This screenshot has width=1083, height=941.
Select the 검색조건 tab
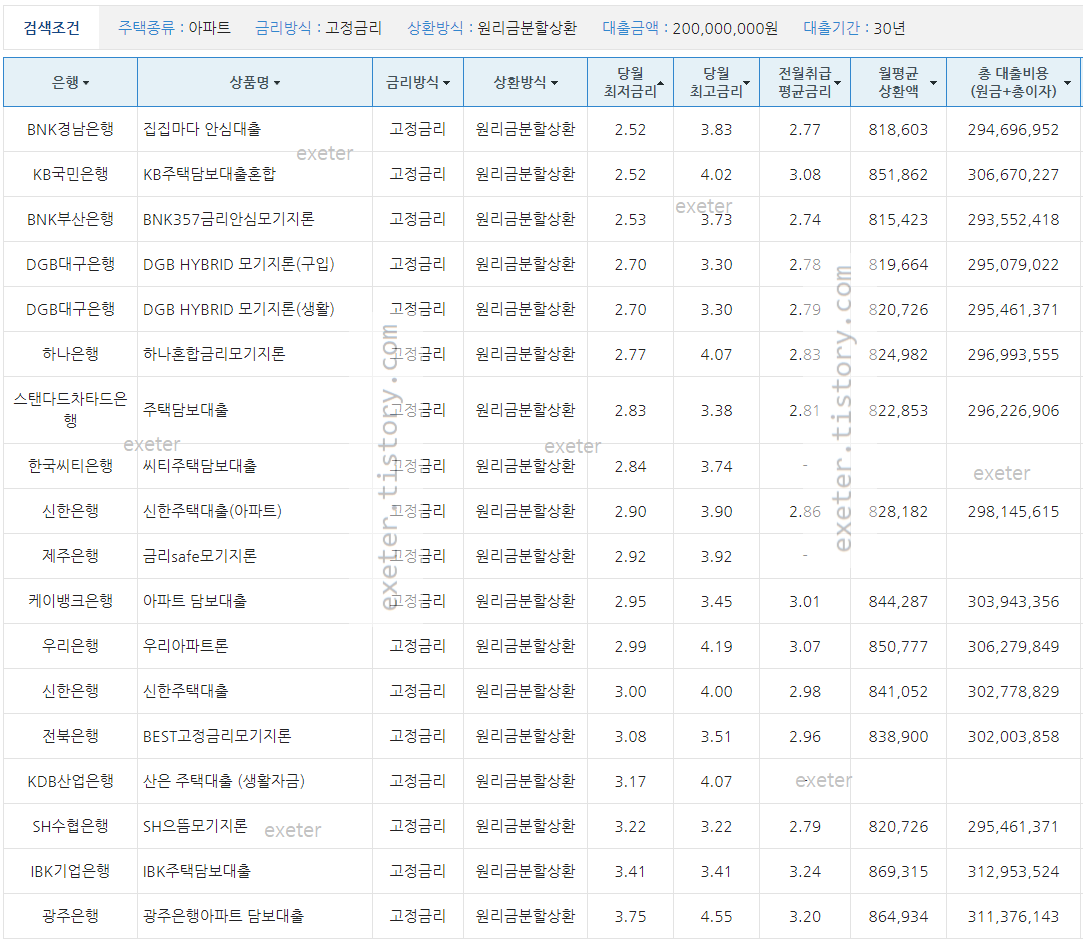52,28
